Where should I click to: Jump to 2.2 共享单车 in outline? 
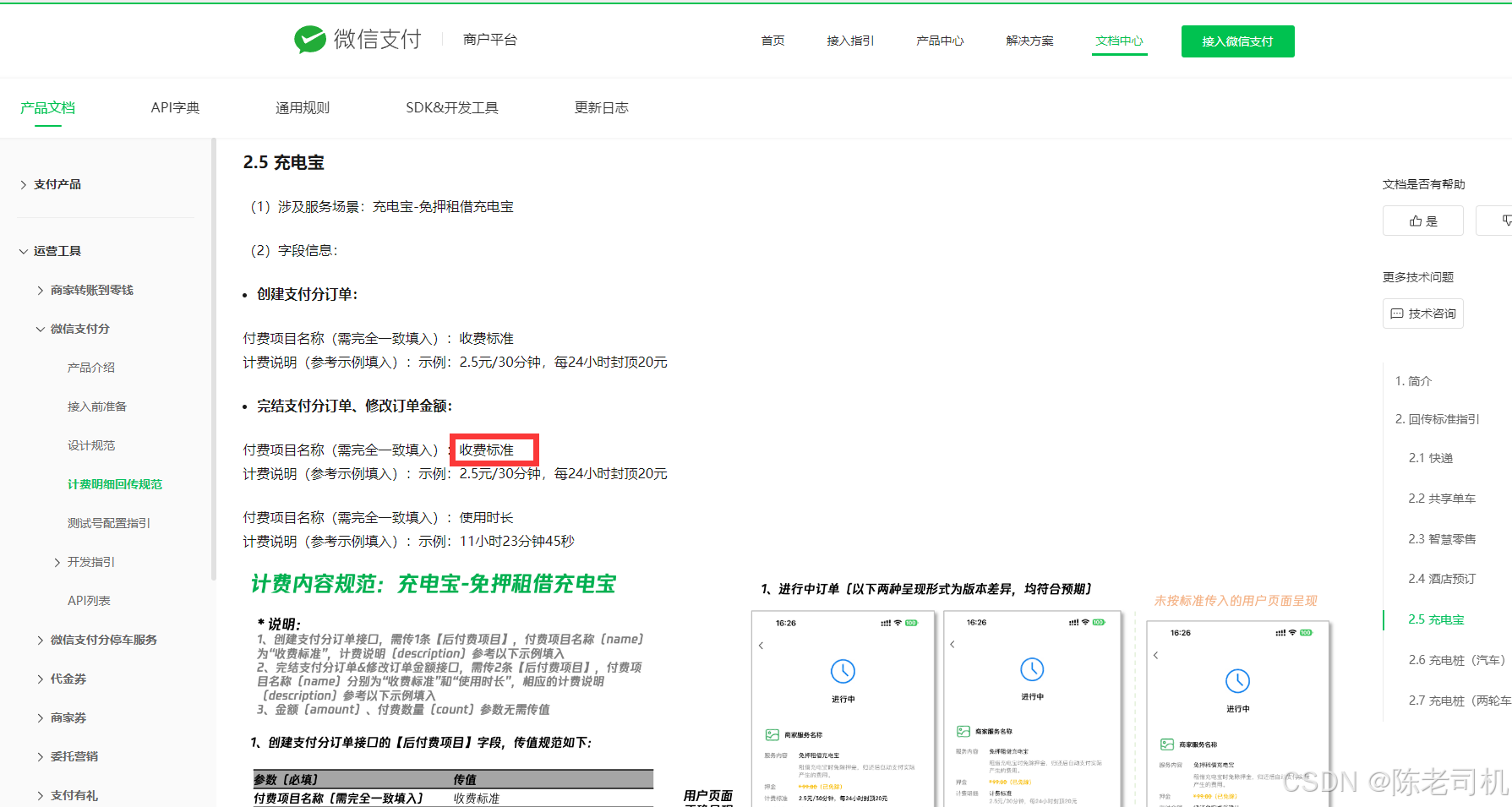(1442, 499)
